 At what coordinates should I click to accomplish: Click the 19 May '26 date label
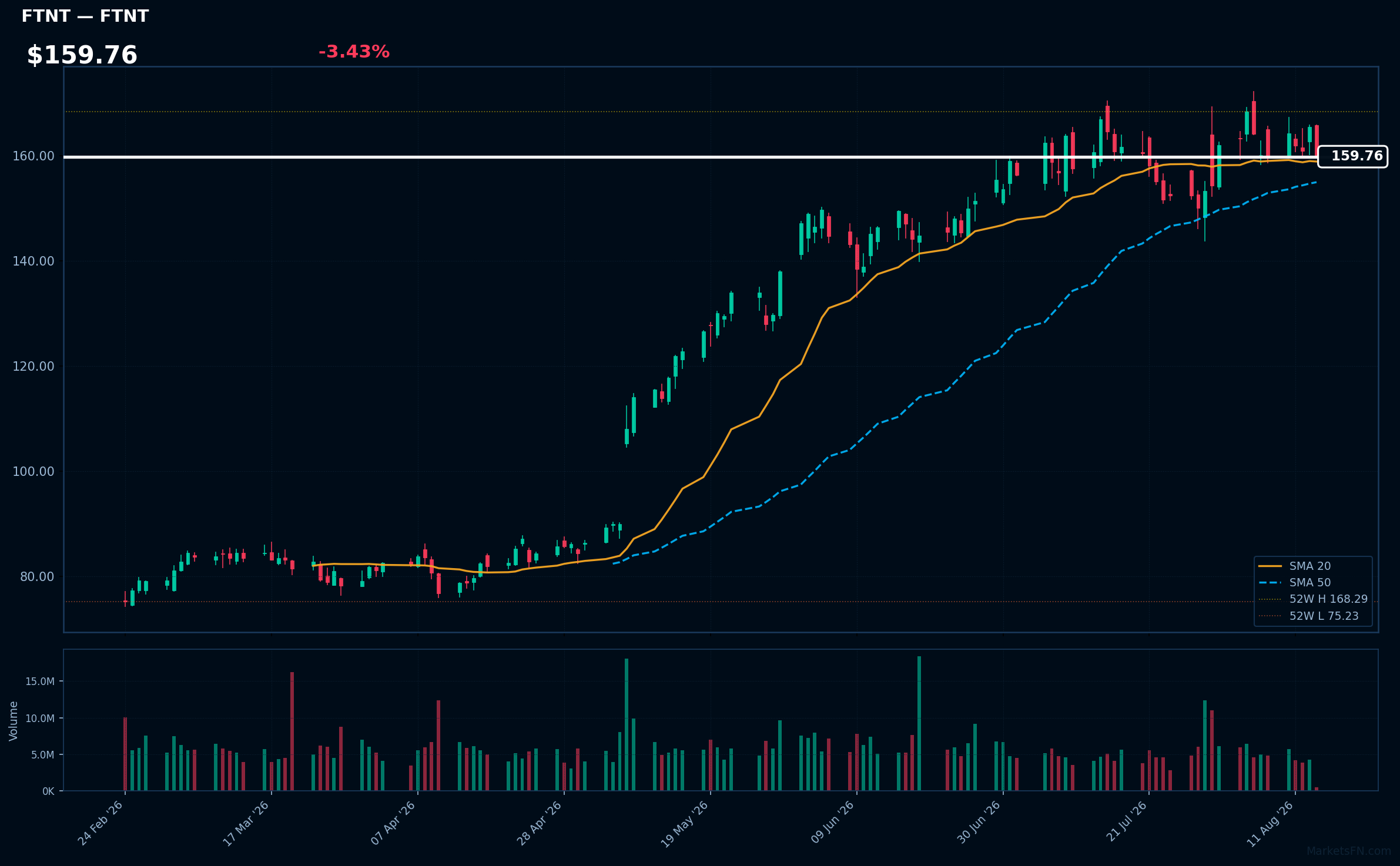[685, 823]
